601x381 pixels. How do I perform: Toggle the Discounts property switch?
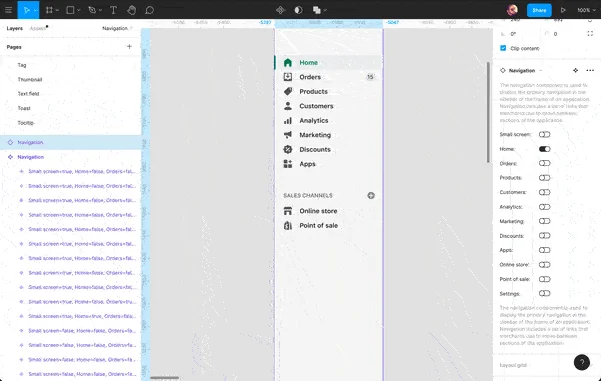[x=544, y=235]
